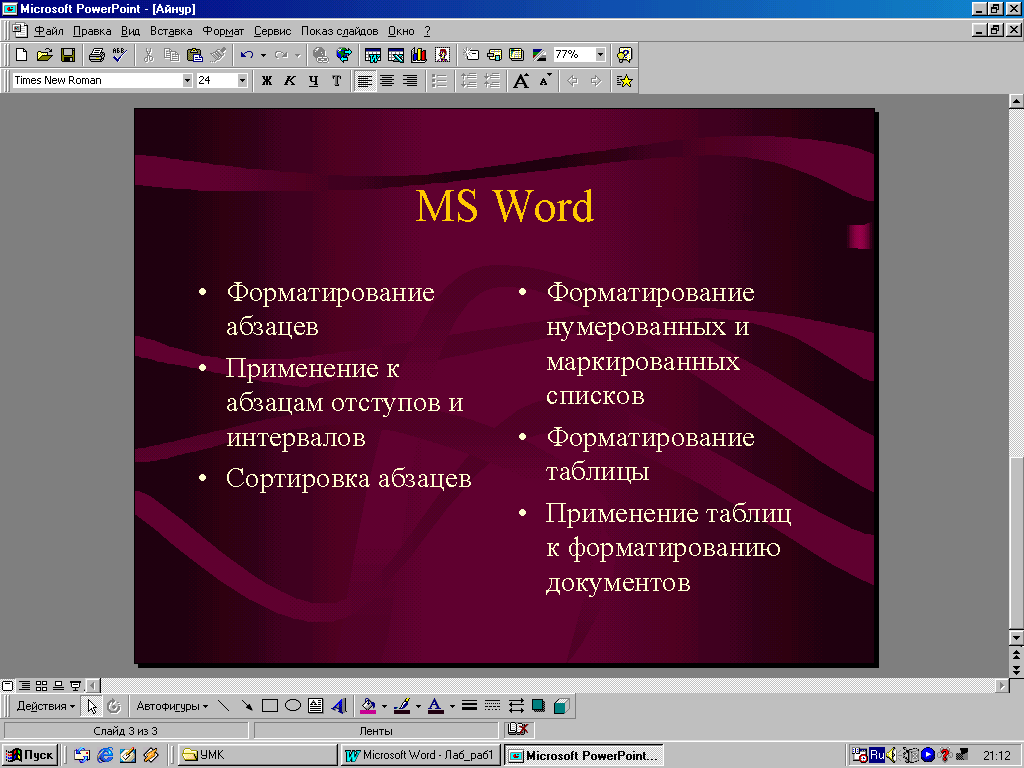Create a new slide with the New Slide icon
Image resolution: width=1024 pixels, height=768 pixels.
pos(471,55)
